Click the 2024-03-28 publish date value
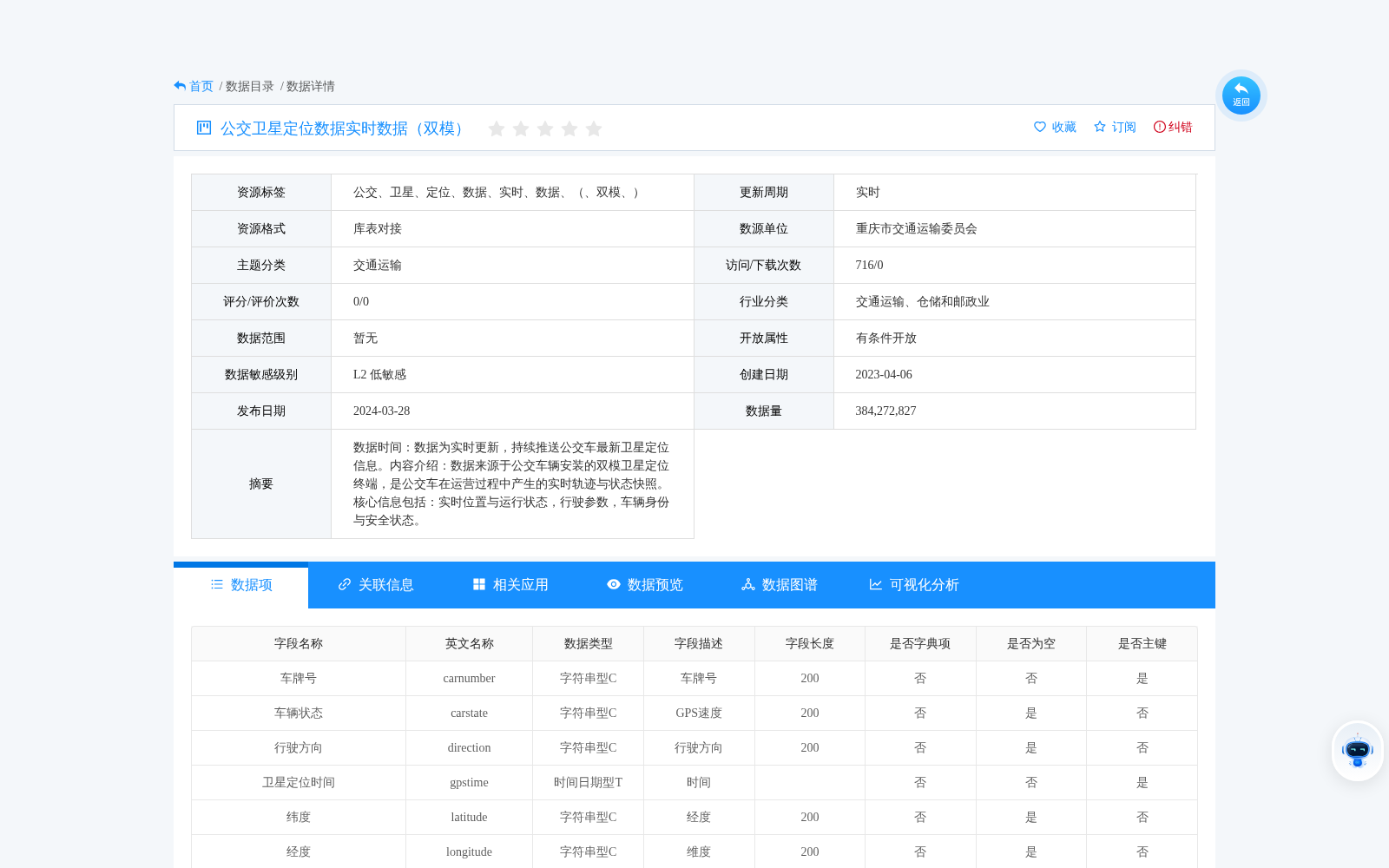This screenshot has height=868, width=1389. click(x=381, y=411)
